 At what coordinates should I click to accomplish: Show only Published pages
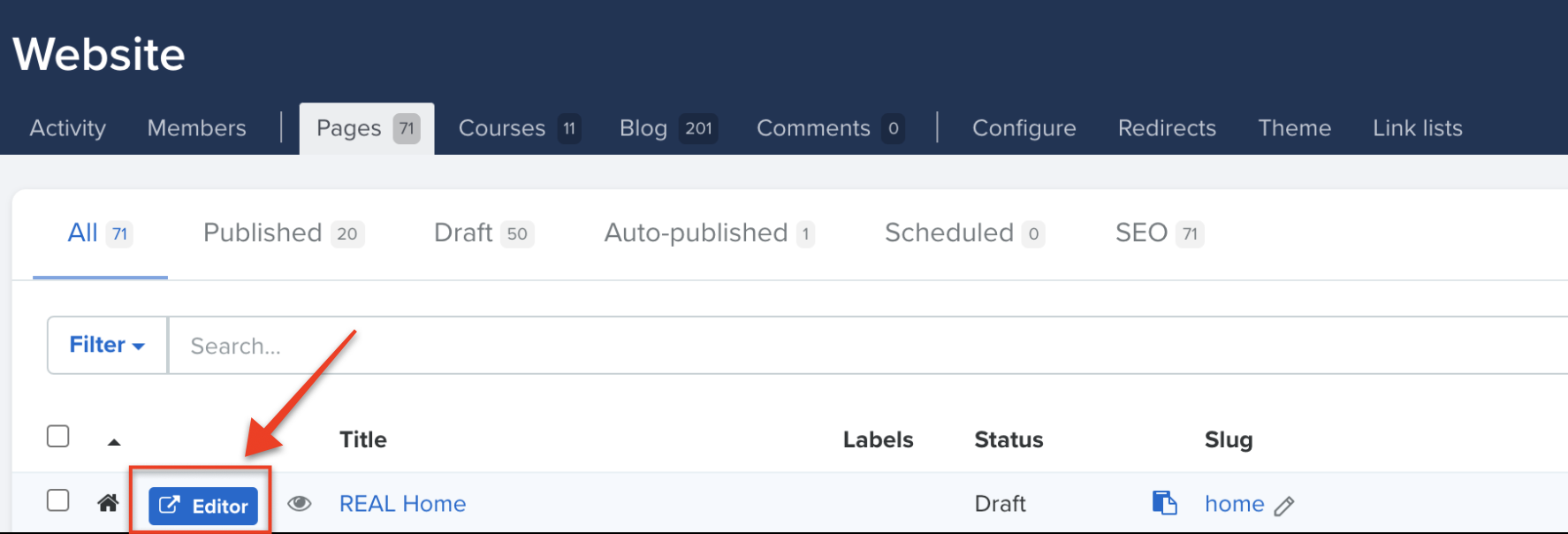tap(284, 233)
